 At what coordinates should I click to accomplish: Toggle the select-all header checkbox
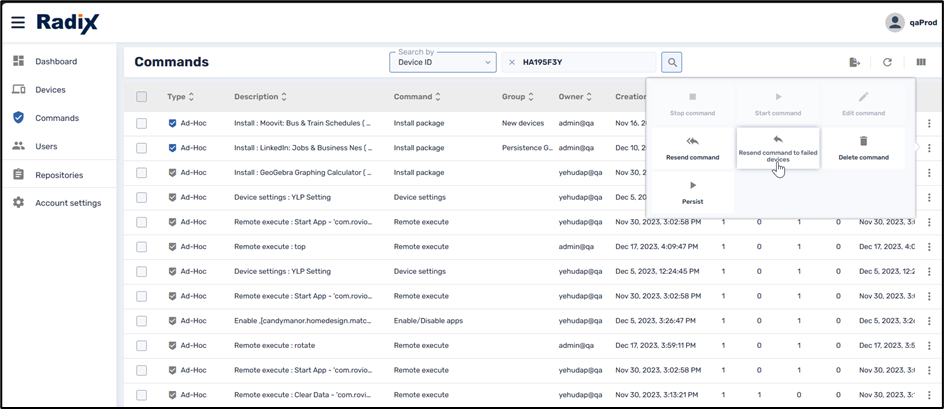[x=141, y=97]
